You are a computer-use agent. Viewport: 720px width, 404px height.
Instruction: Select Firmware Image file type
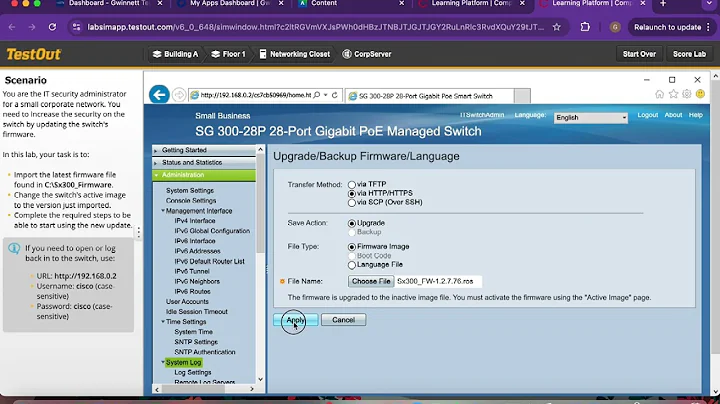[x=352, y=247]
